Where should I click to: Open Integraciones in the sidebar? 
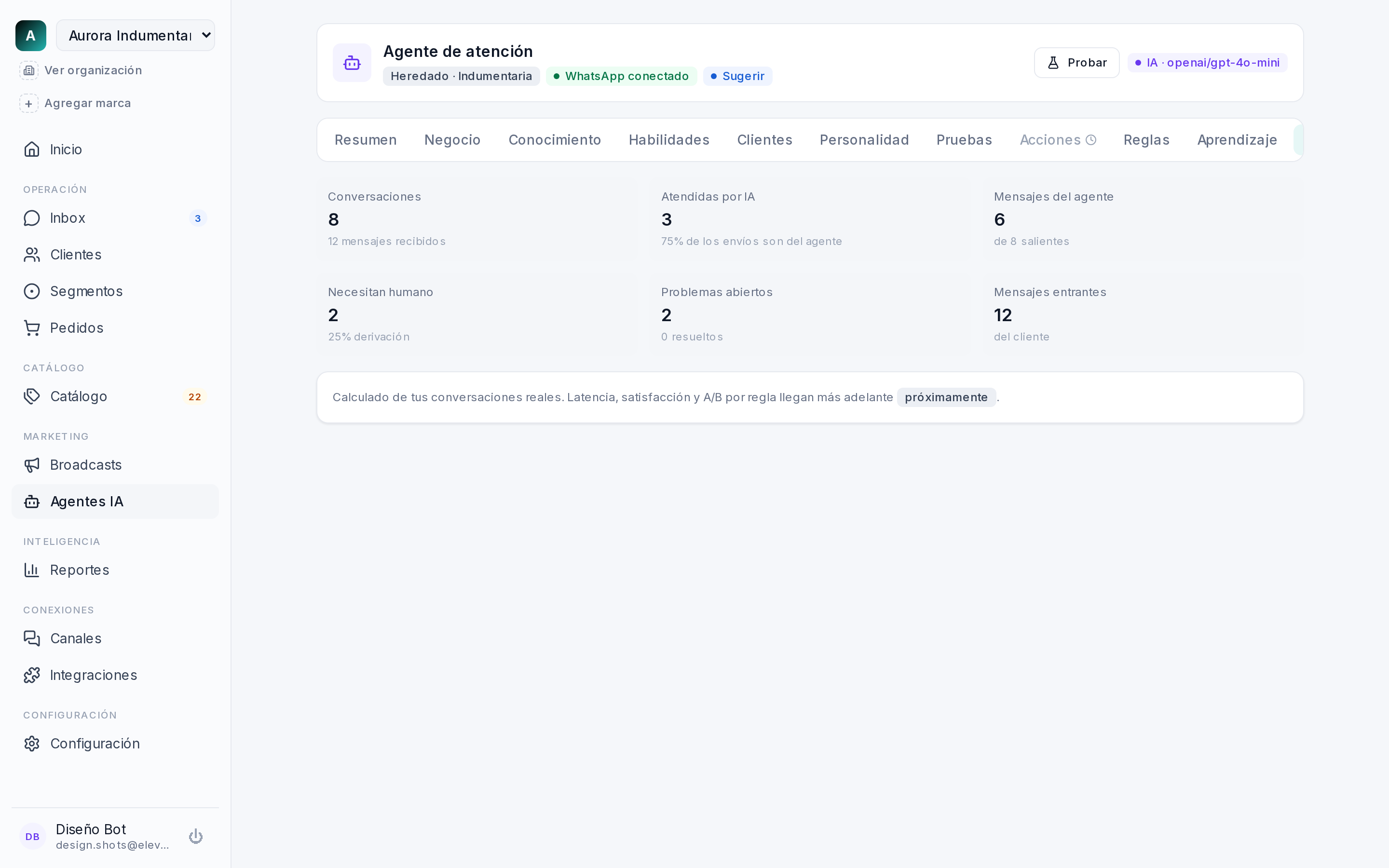(x=115, y=675)
